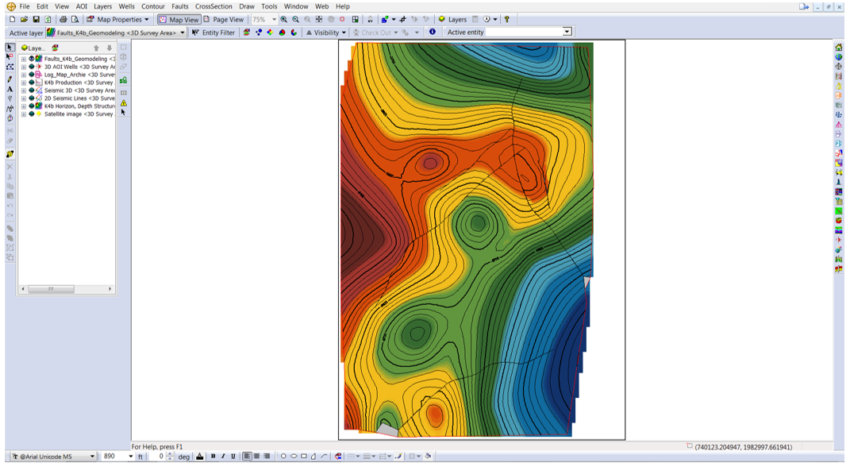This screenshot has width=850, height=467.
Task: Click the ft units button
Action: [140, 457]
